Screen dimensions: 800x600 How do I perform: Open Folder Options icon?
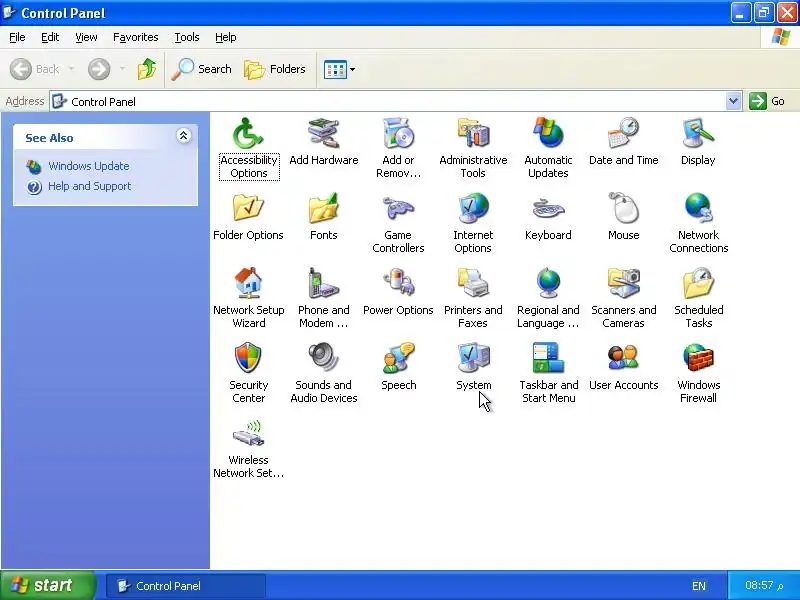[248, 208]
